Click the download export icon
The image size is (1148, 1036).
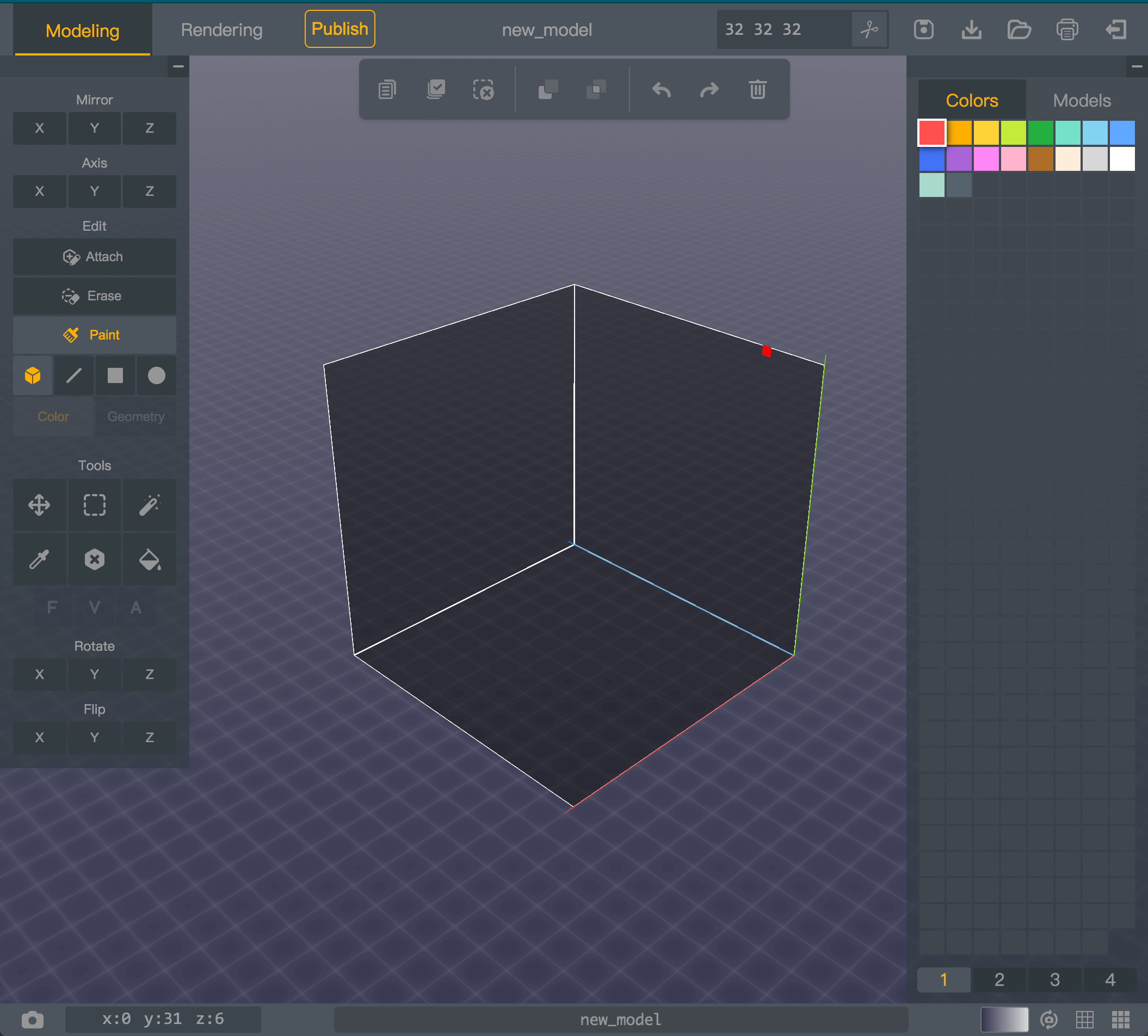(x=971, y=29)
